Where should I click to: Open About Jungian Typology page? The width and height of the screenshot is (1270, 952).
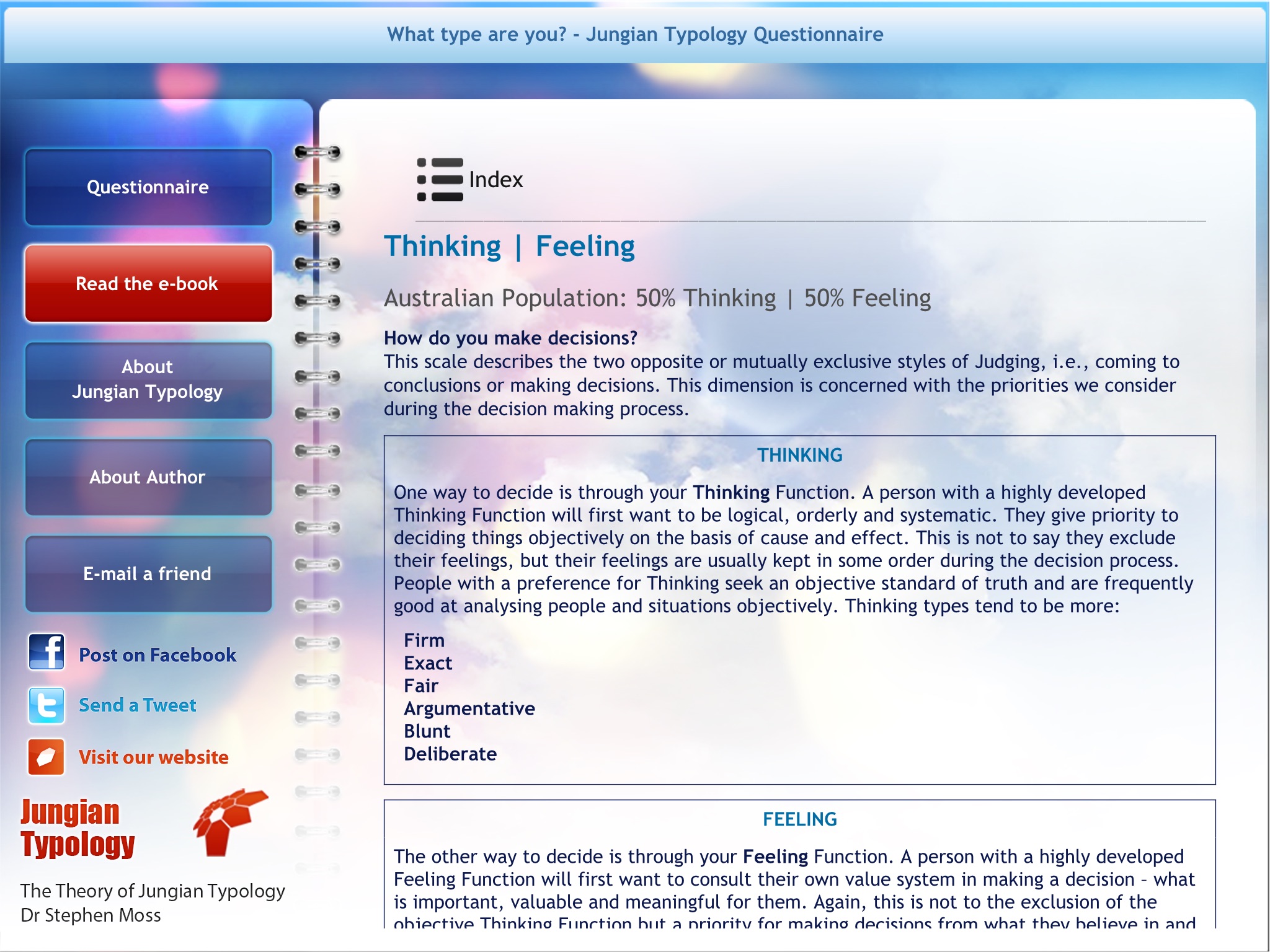click(148, 380)
